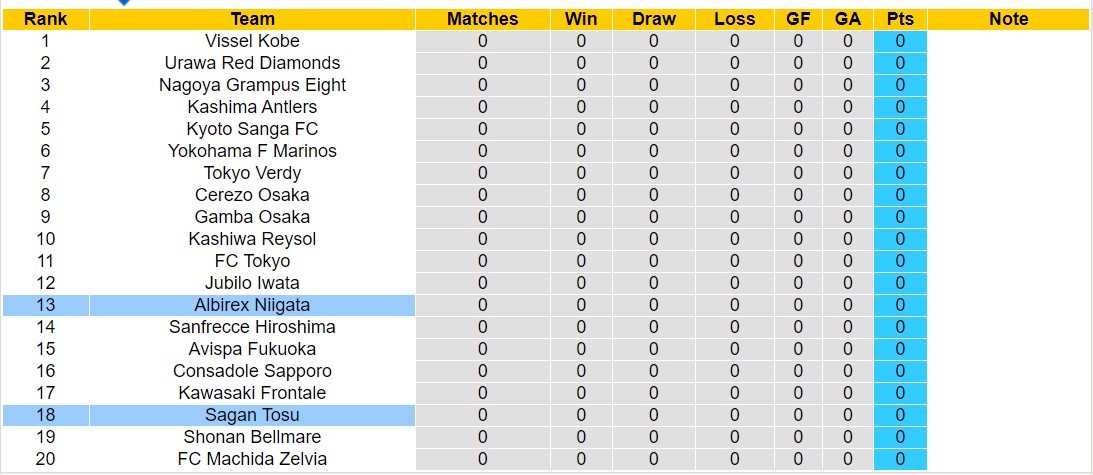This screenshot has height=475, width=1093.
Task: Select the highlighted Albirex Niigata row
Action: [252, 305]
